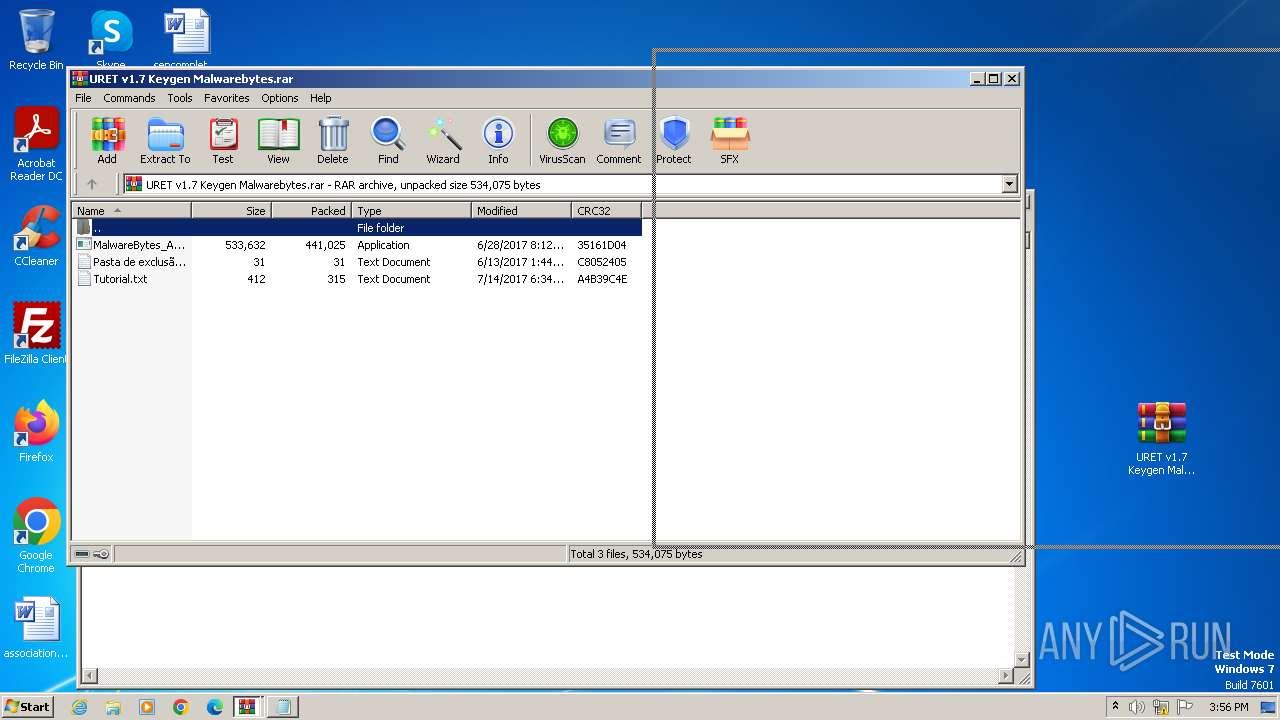Sort by Name column header
Image resolution: width=1280 pixels, height=720 pixels.
pos(131,211)
